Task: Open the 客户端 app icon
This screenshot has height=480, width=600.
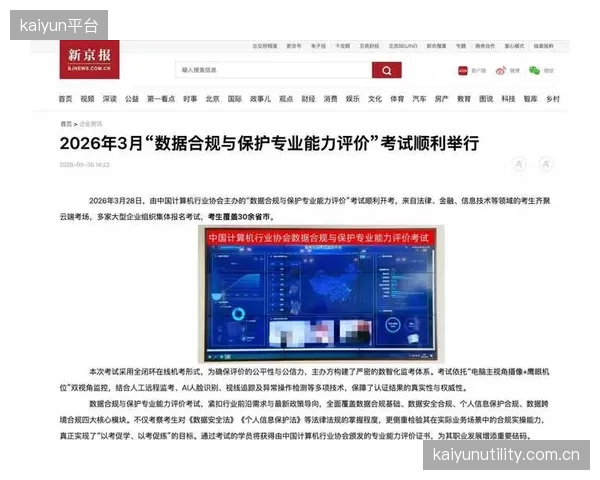Action: point(463,70)
